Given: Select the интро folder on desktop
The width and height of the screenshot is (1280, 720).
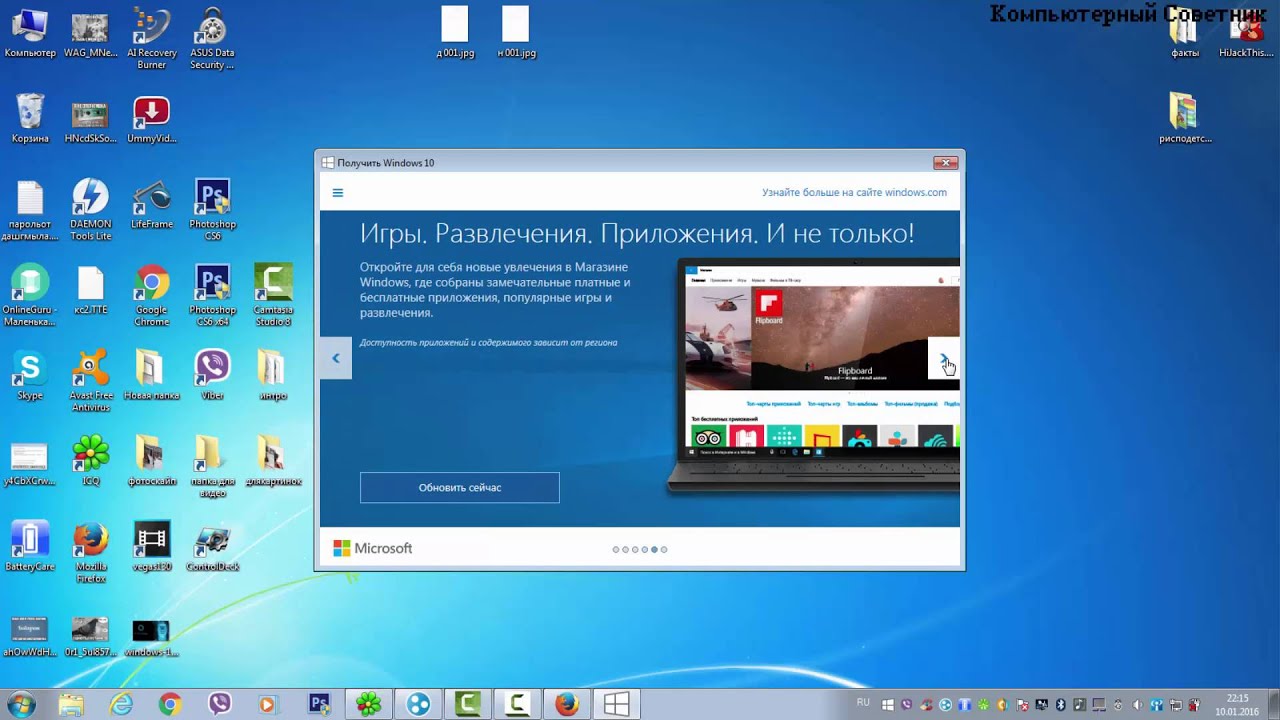Looking at the screenshot, I should [273, 376].
